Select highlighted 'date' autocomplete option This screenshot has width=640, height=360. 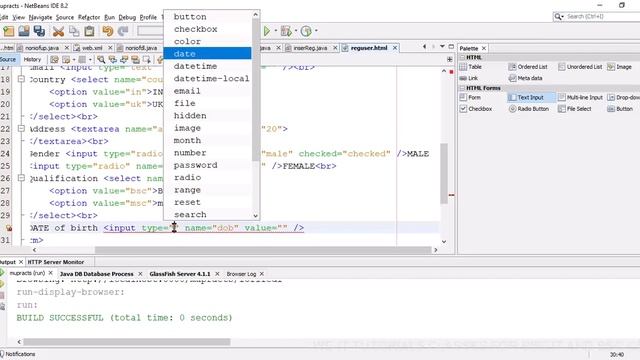click(x=208, y=53)
